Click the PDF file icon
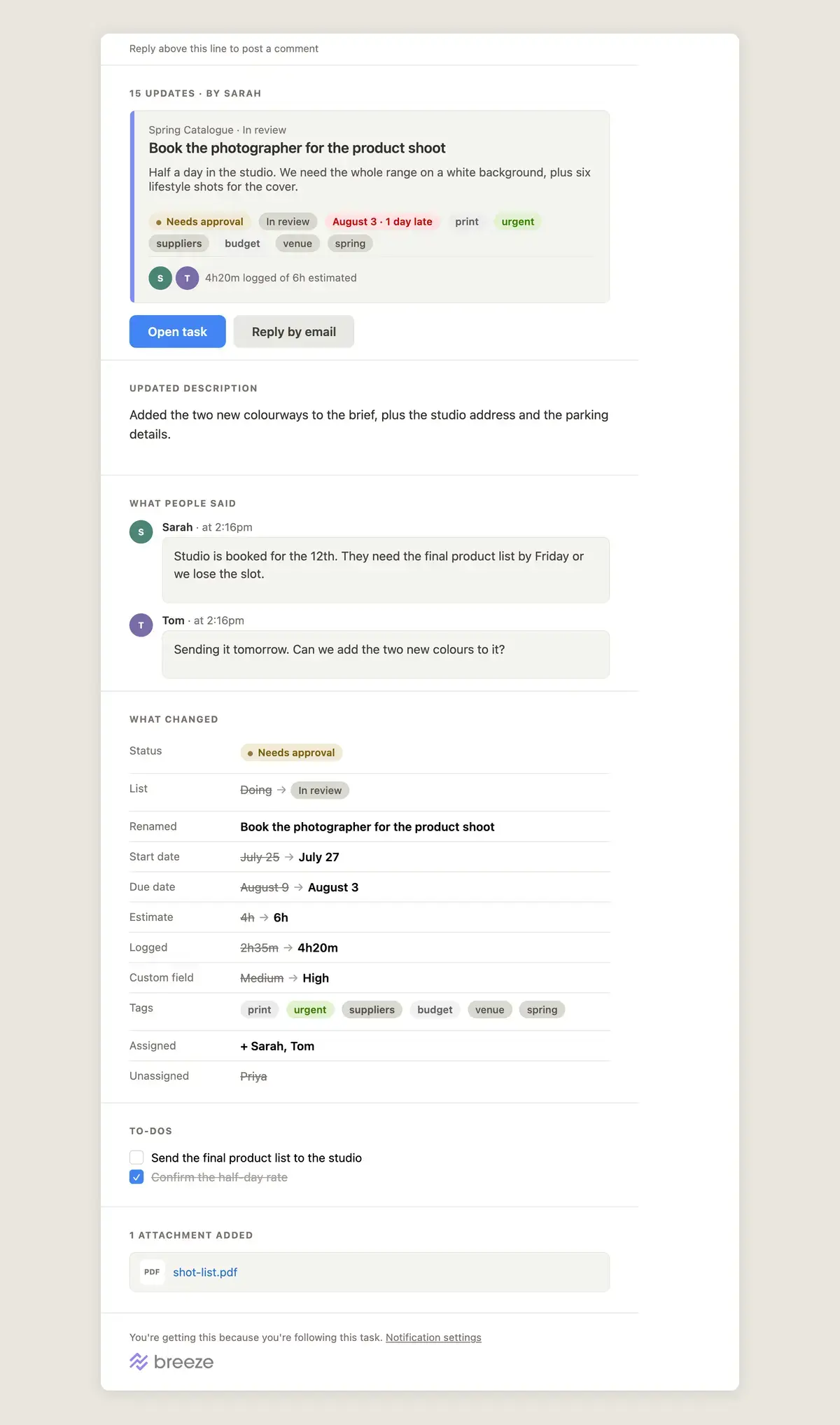Screen dimensions: 840x1425 coord(152,1272)
